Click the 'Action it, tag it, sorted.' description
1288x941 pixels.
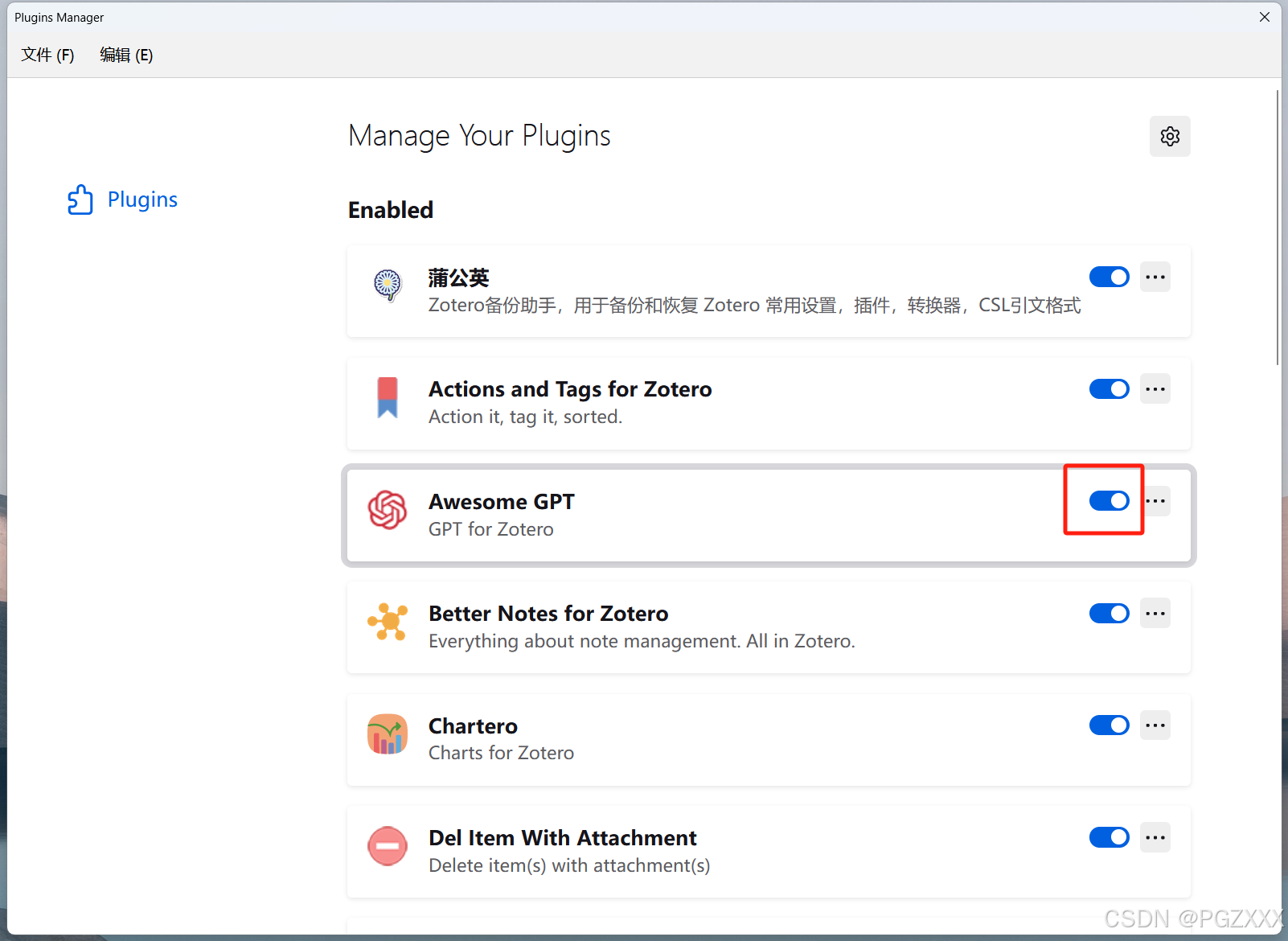point(526,417)
